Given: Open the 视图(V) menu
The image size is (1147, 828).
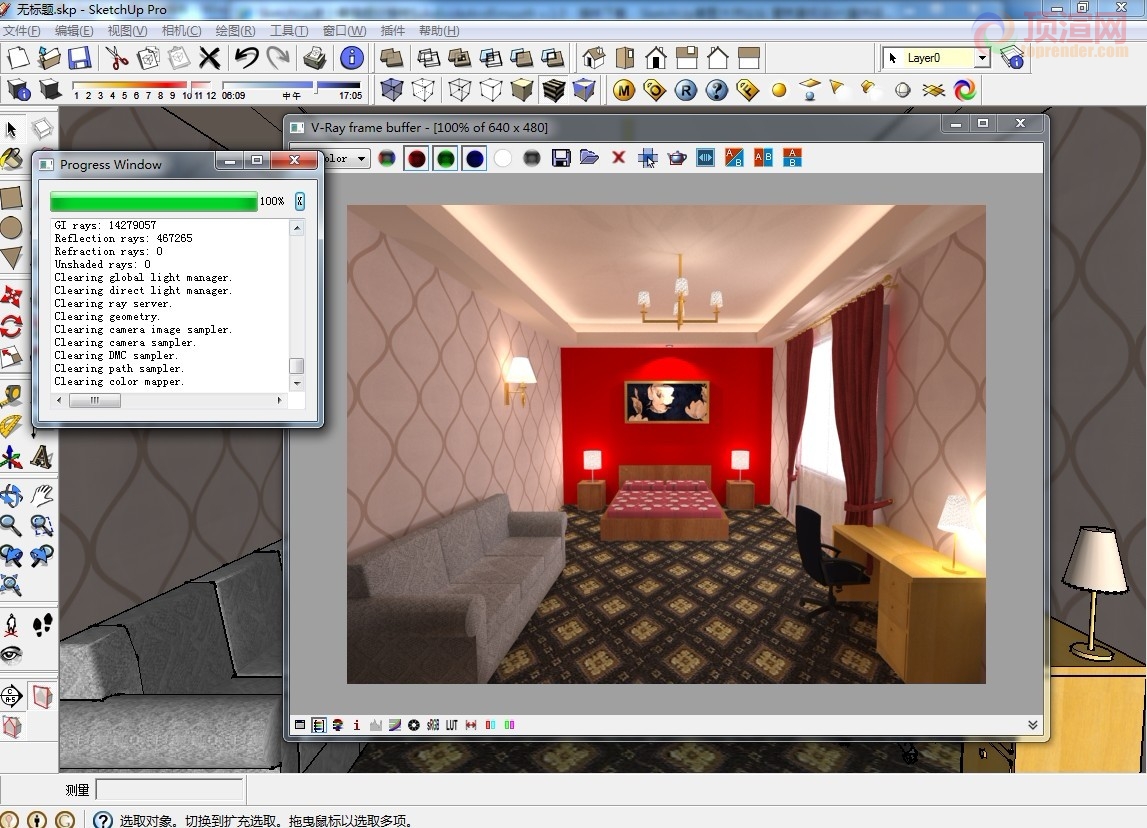Looking at the screenshot, I should [x=127, y=31].
